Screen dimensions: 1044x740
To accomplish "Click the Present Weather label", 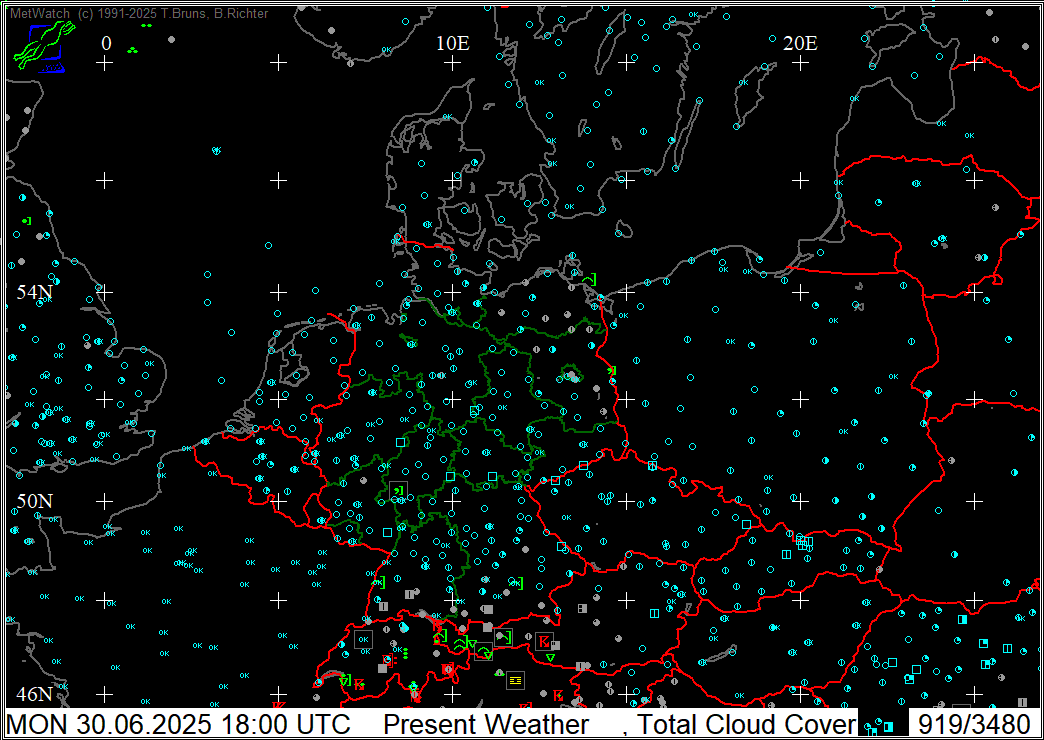I will (x=486, y=723).
